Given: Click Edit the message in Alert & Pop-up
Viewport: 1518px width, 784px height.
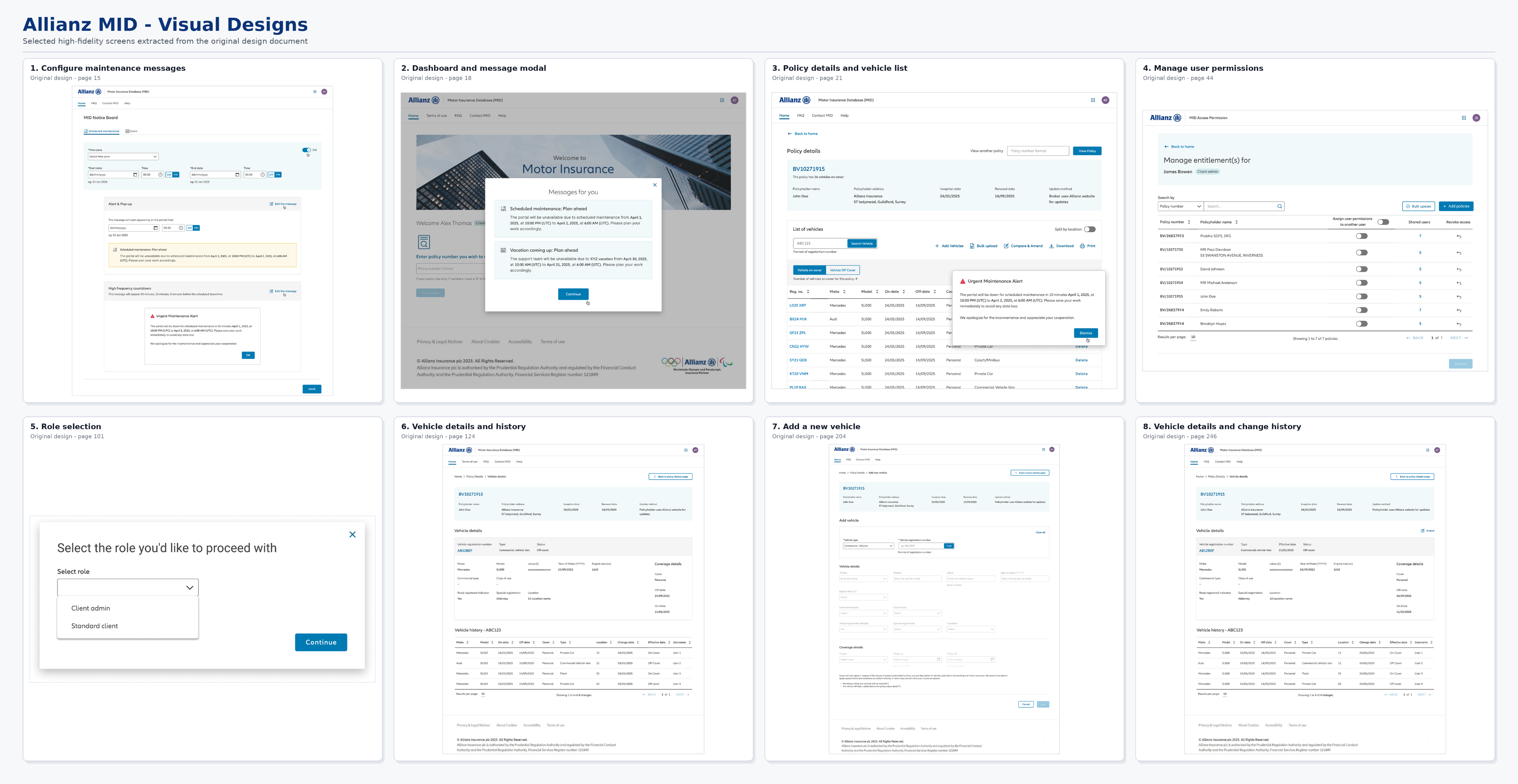Looking at the screenshot, I should tap(284, 205).
